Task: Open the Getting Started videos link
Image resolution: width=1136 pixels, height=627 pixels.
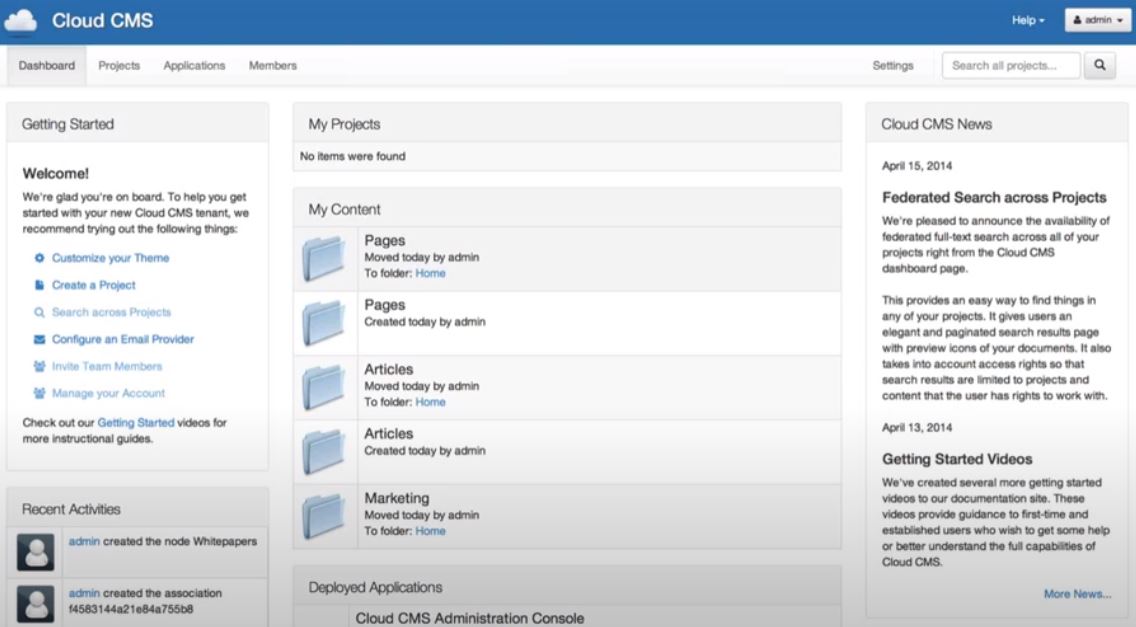Action: (x=135, y=423)
